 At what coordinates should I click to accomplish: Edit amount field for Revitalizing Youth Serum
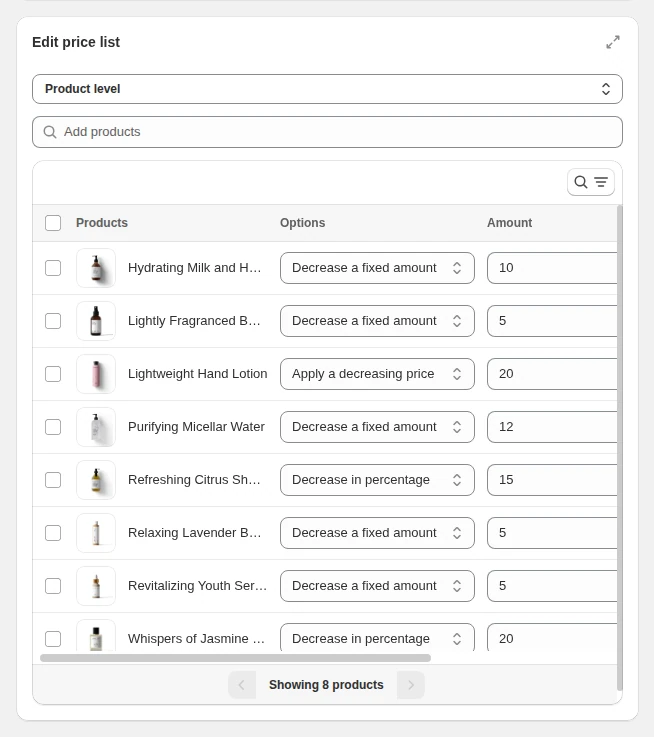point(552,586)
